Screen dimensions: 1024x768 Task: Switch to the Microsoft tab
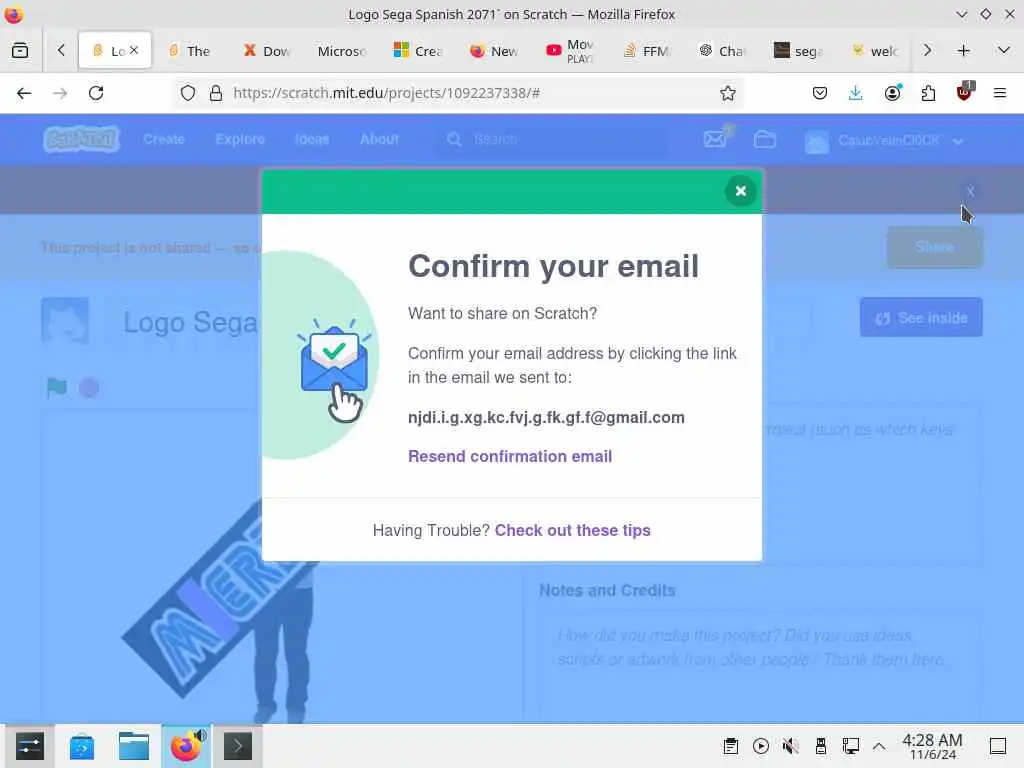click(342, 50)
